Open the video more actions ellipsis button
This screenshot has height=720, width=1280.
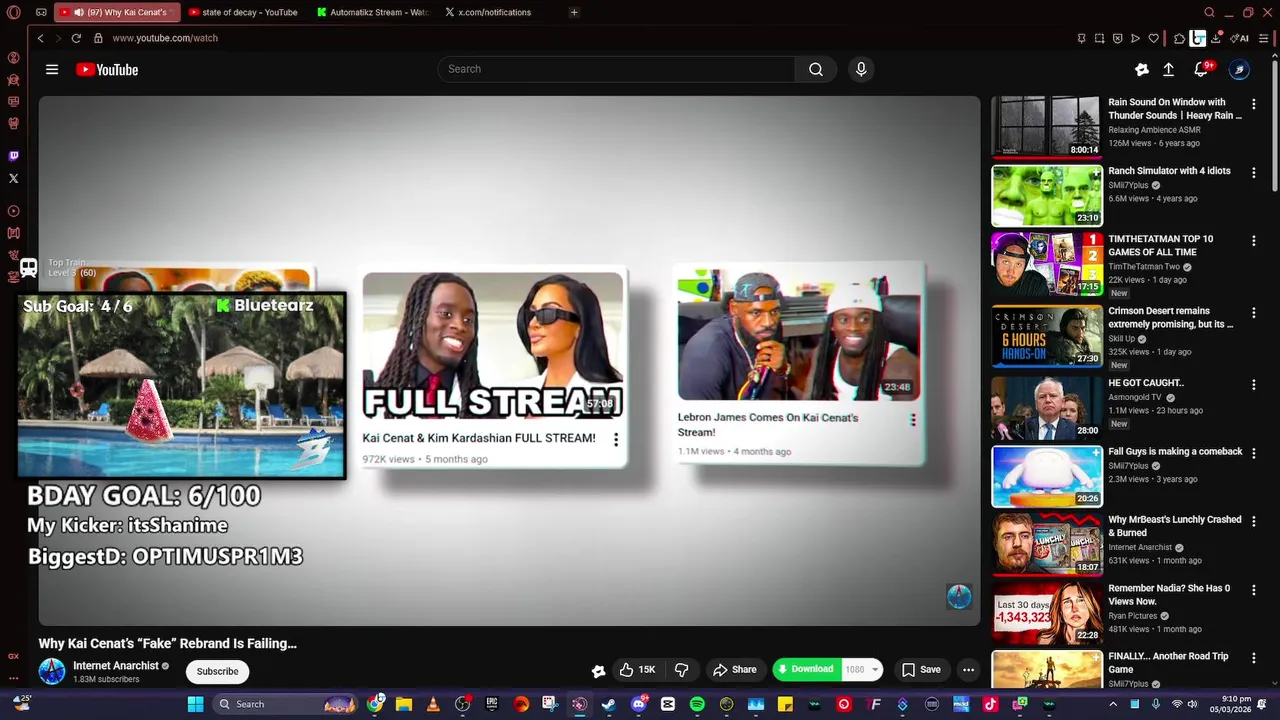pos(968,669)
